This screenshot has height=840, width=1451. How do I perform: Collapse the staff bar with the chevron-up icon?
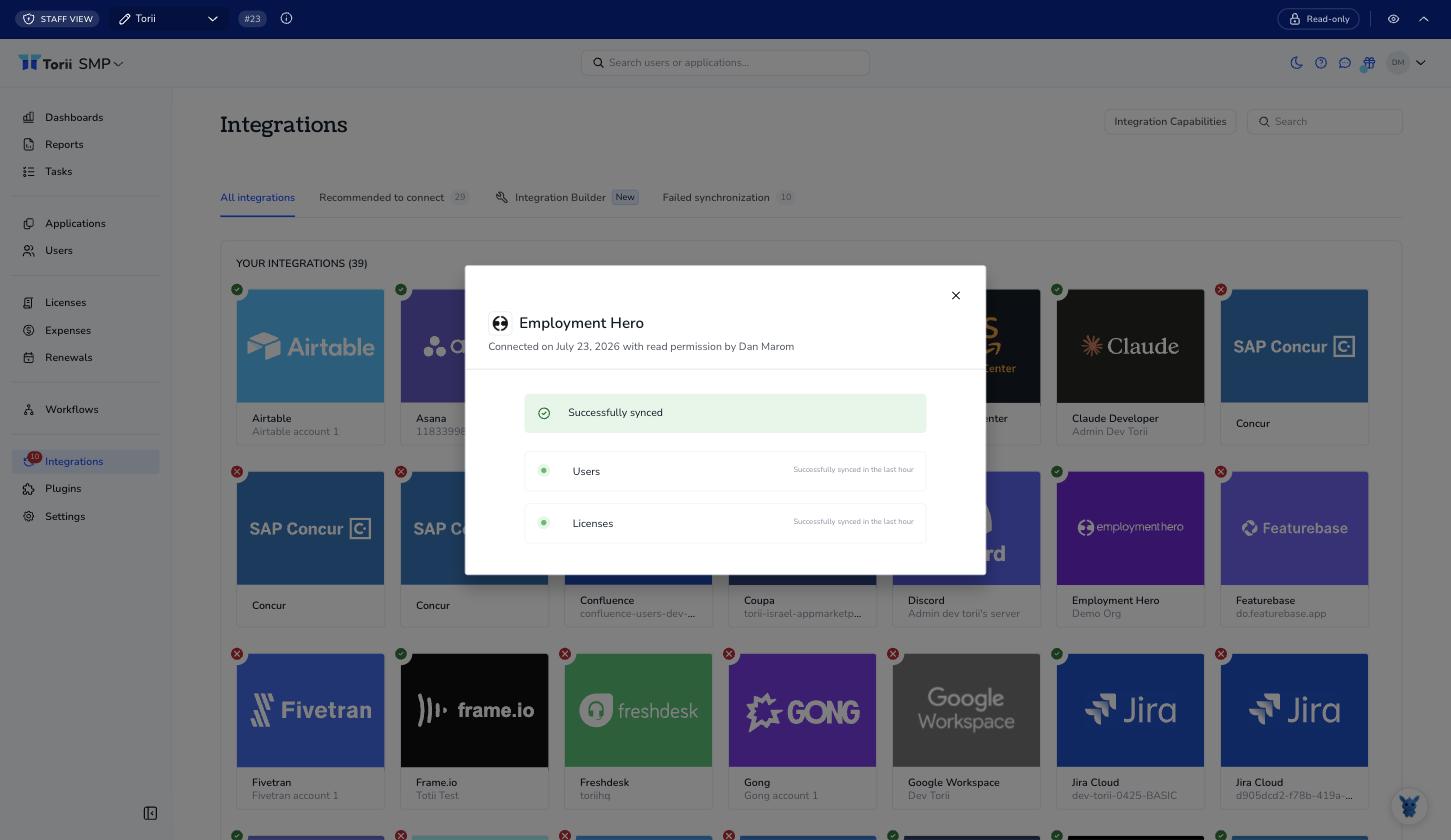click(x=1424, y=18)
